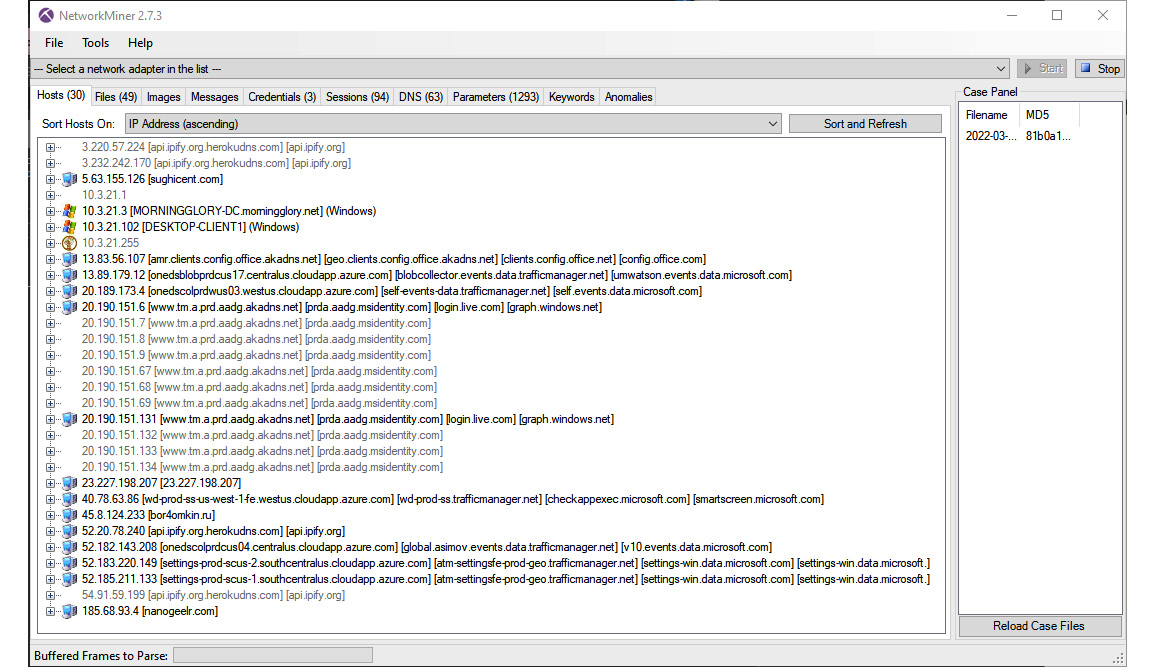This screenshot has width=1155, height=667.
Task: Click the Sort and Refresh button
Action: coord(865,124)
